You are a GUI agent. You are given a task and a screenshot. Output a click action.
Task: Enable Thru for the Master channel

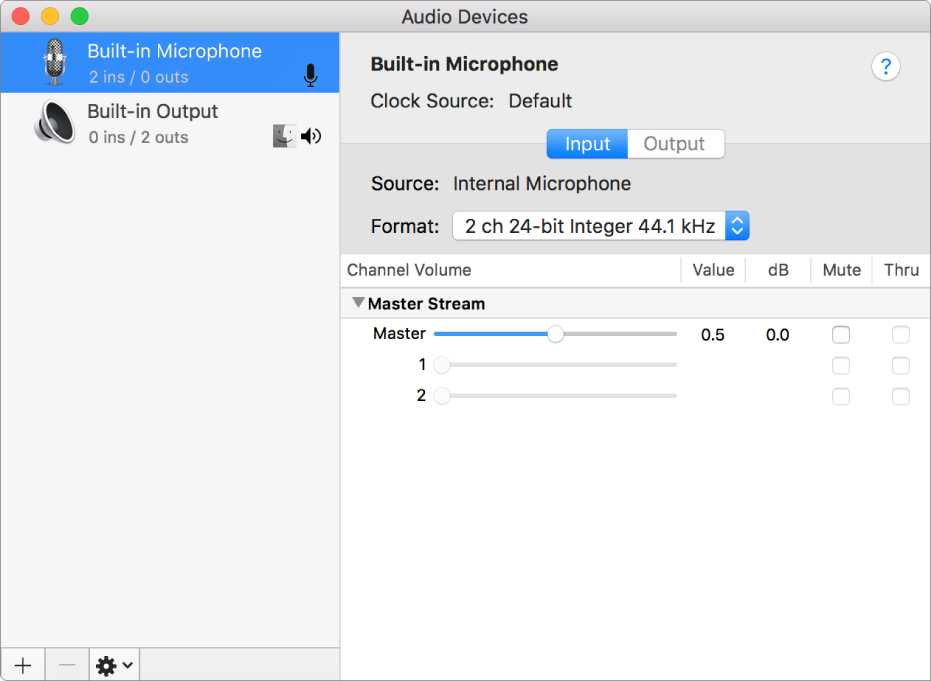point(900,334)
